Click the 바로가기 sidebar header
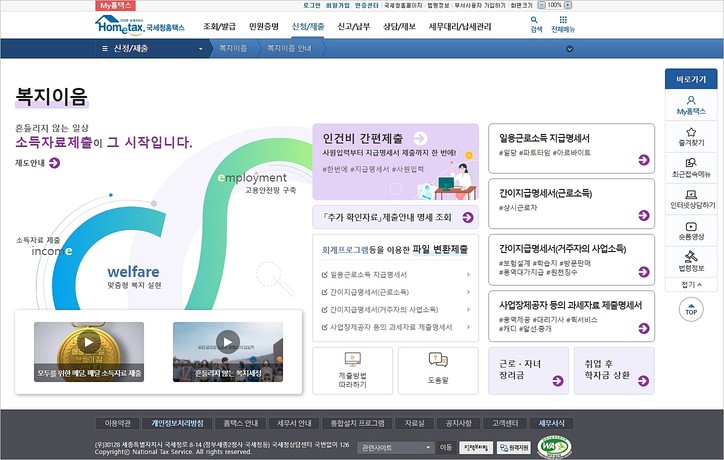The height and width of the screenshot is (460, 724). (691, 79)
